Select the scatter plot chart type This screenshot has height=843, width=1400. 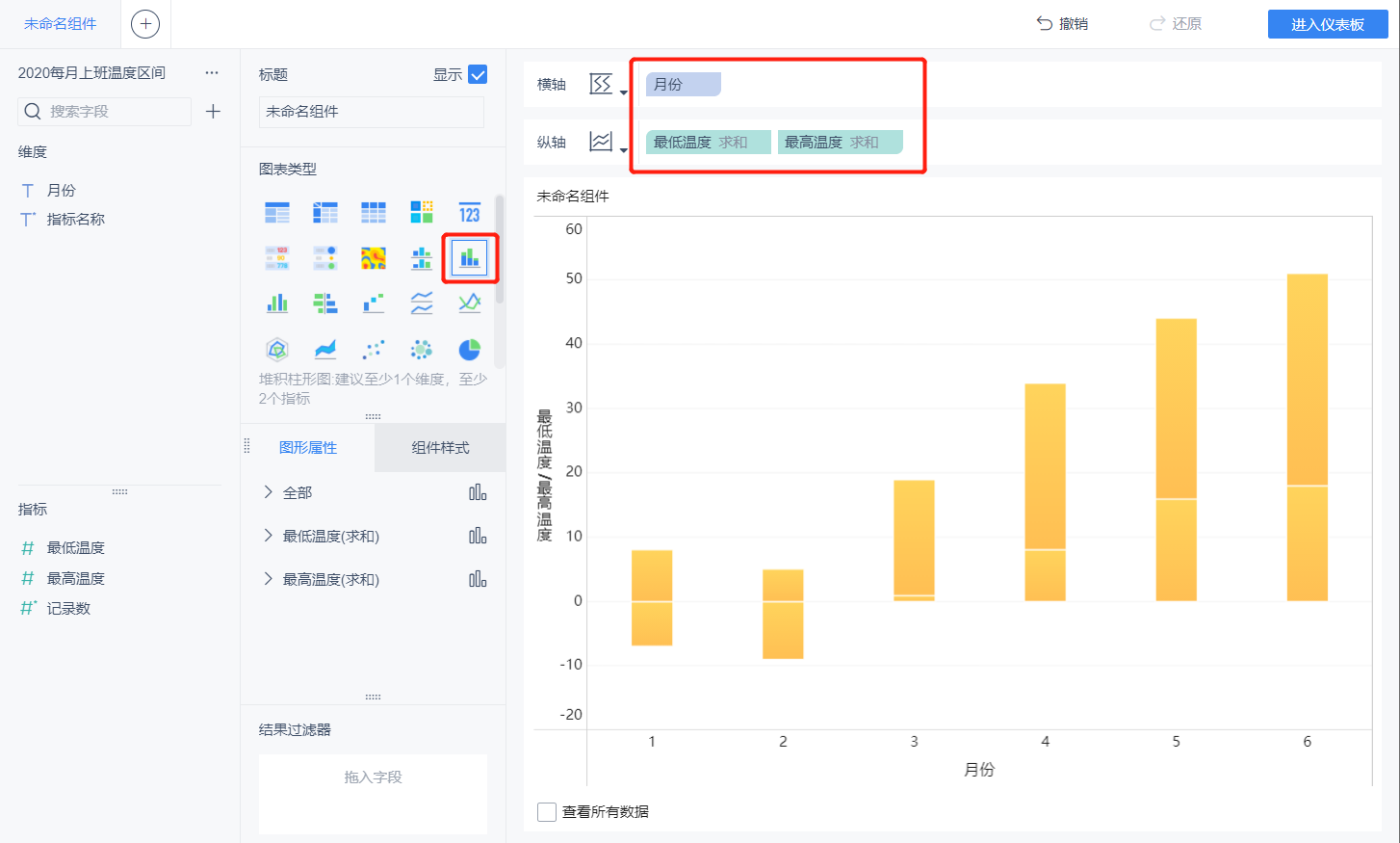point(374,349)
